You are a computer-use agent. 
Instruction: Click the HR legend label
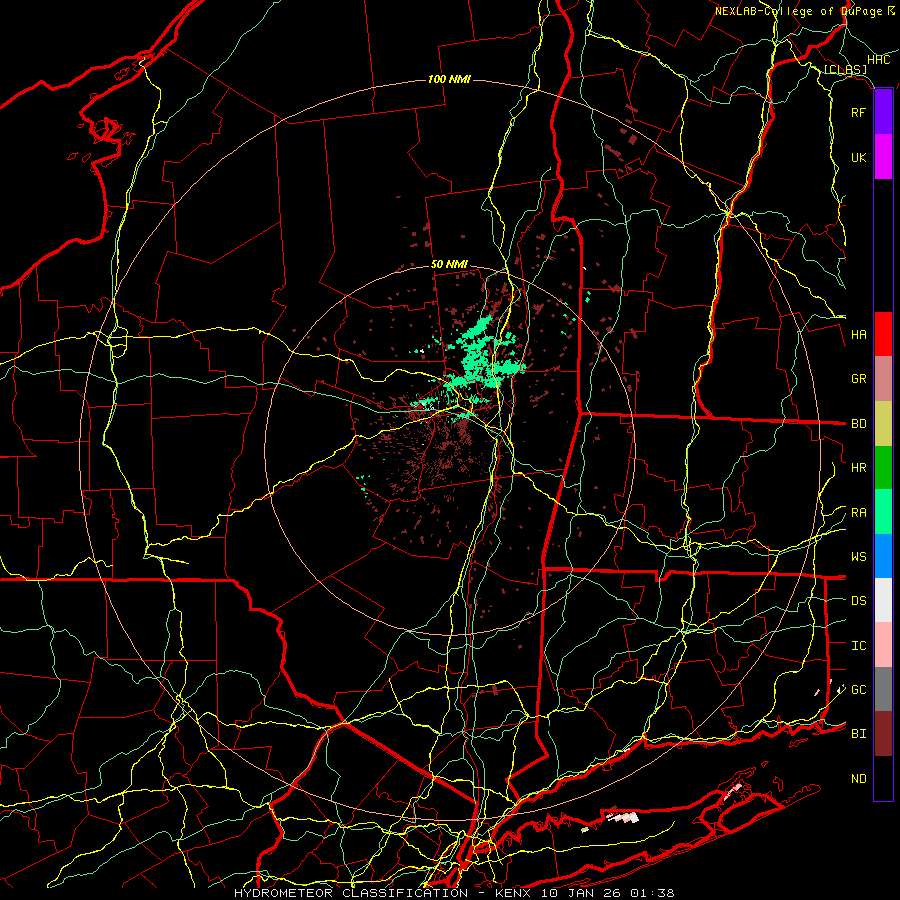(858, 468)
